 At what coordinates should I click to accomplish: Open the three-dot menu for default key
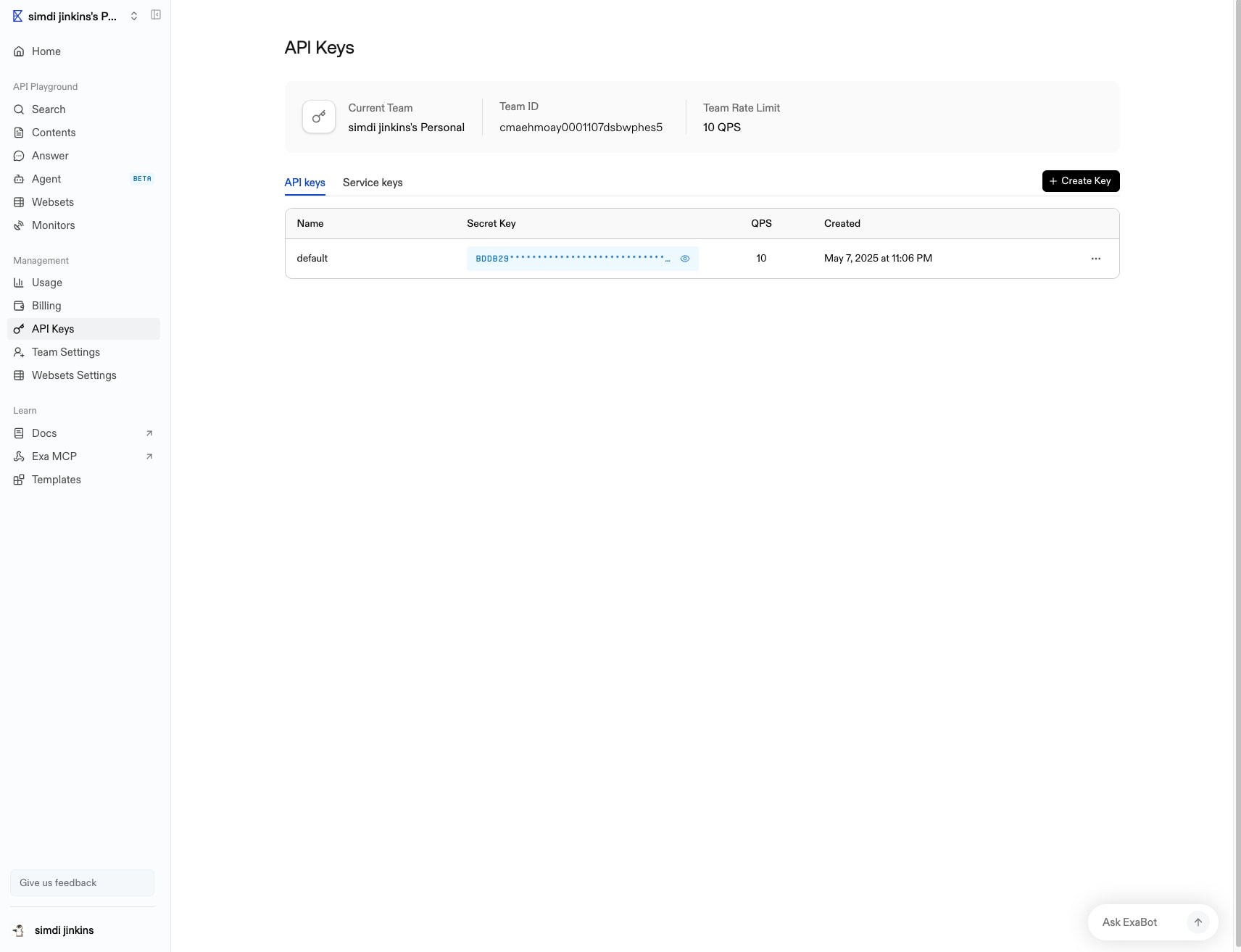(x=1096, y=259)
